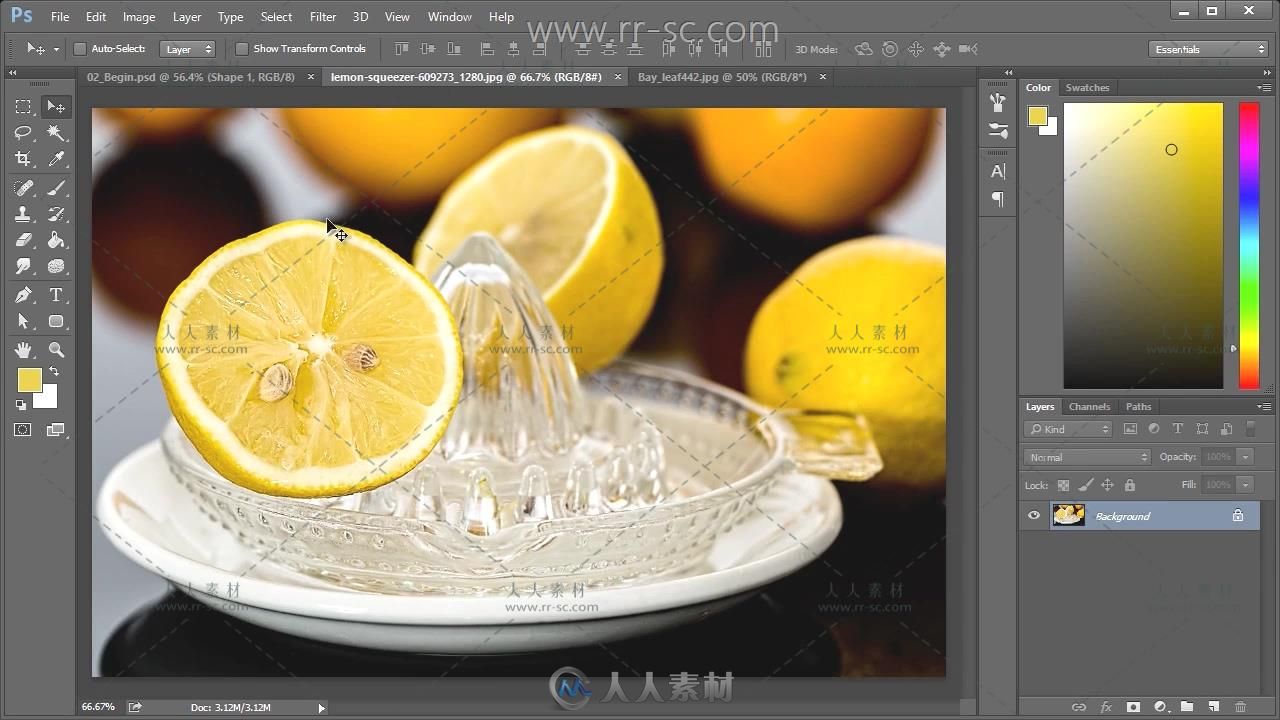Open the layer filter Kind dropdown
The height and width of the screenshot is (720, 1280).
[1068, 429]
